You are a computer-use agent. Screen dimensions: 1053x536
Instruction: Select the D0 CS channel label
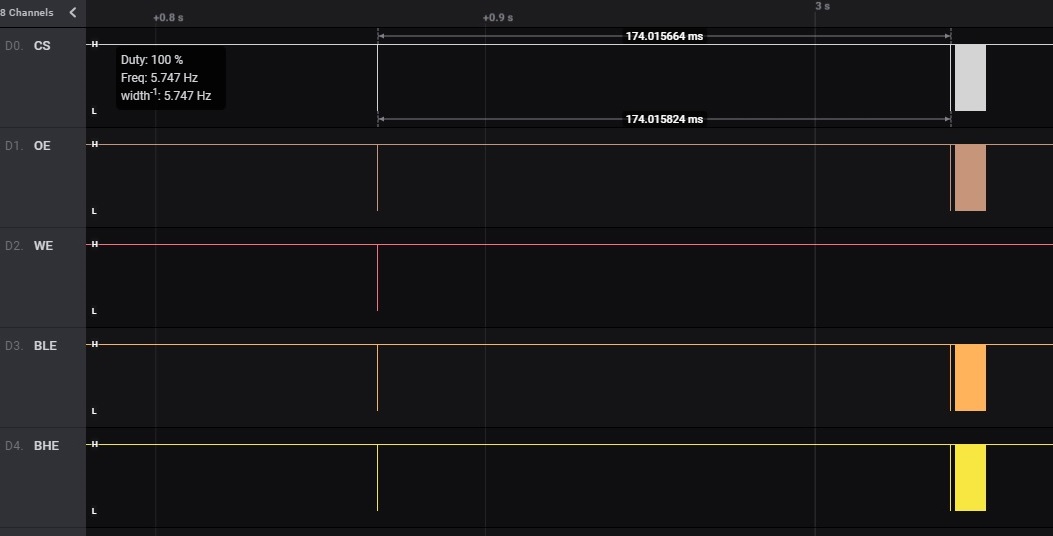[42, 46]
